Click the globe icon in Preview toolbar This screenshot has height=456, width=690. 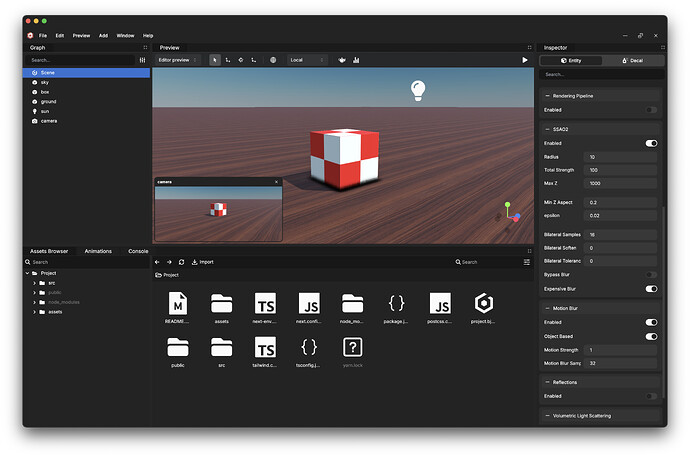tap(273, 60)
